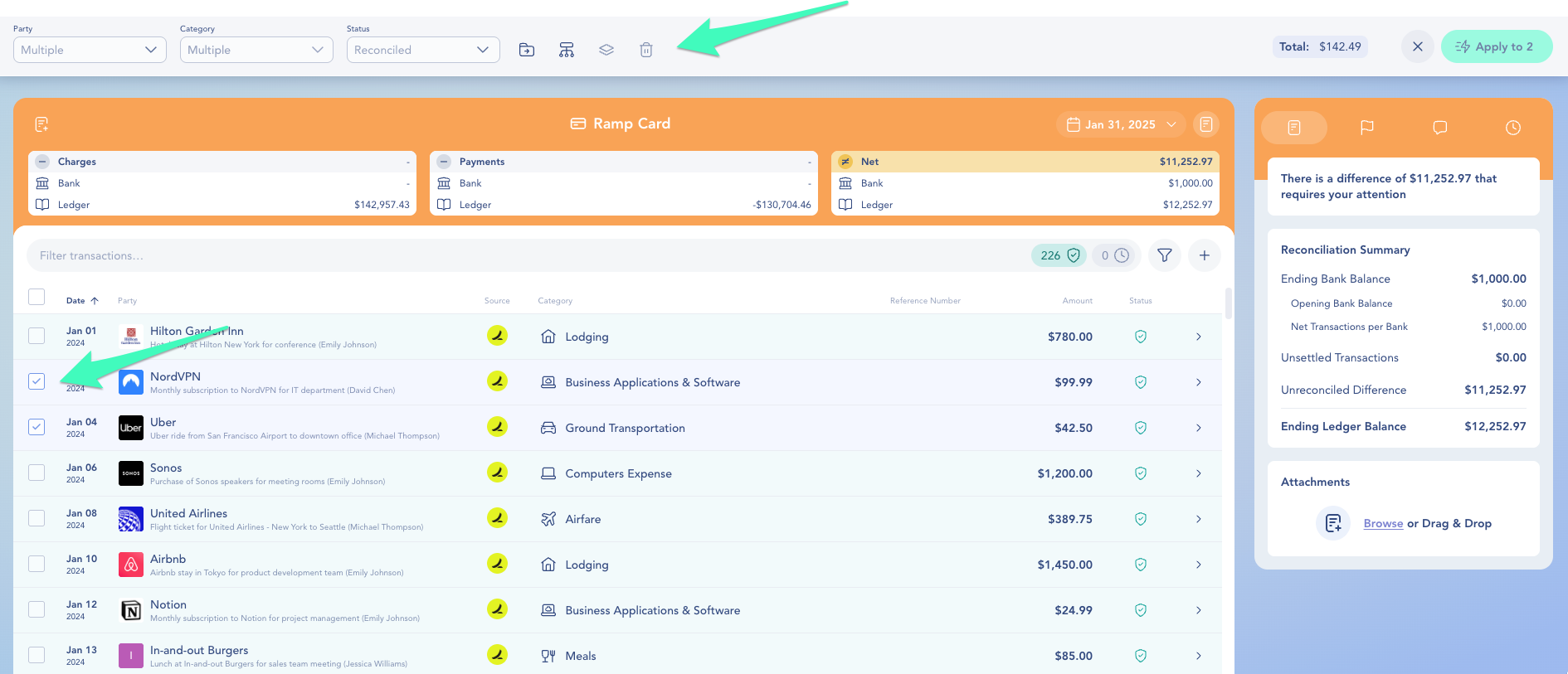Click the document icon at Ramp Card header left
The width and height of the screenshot is (1568, 674).
pos(41,124)
